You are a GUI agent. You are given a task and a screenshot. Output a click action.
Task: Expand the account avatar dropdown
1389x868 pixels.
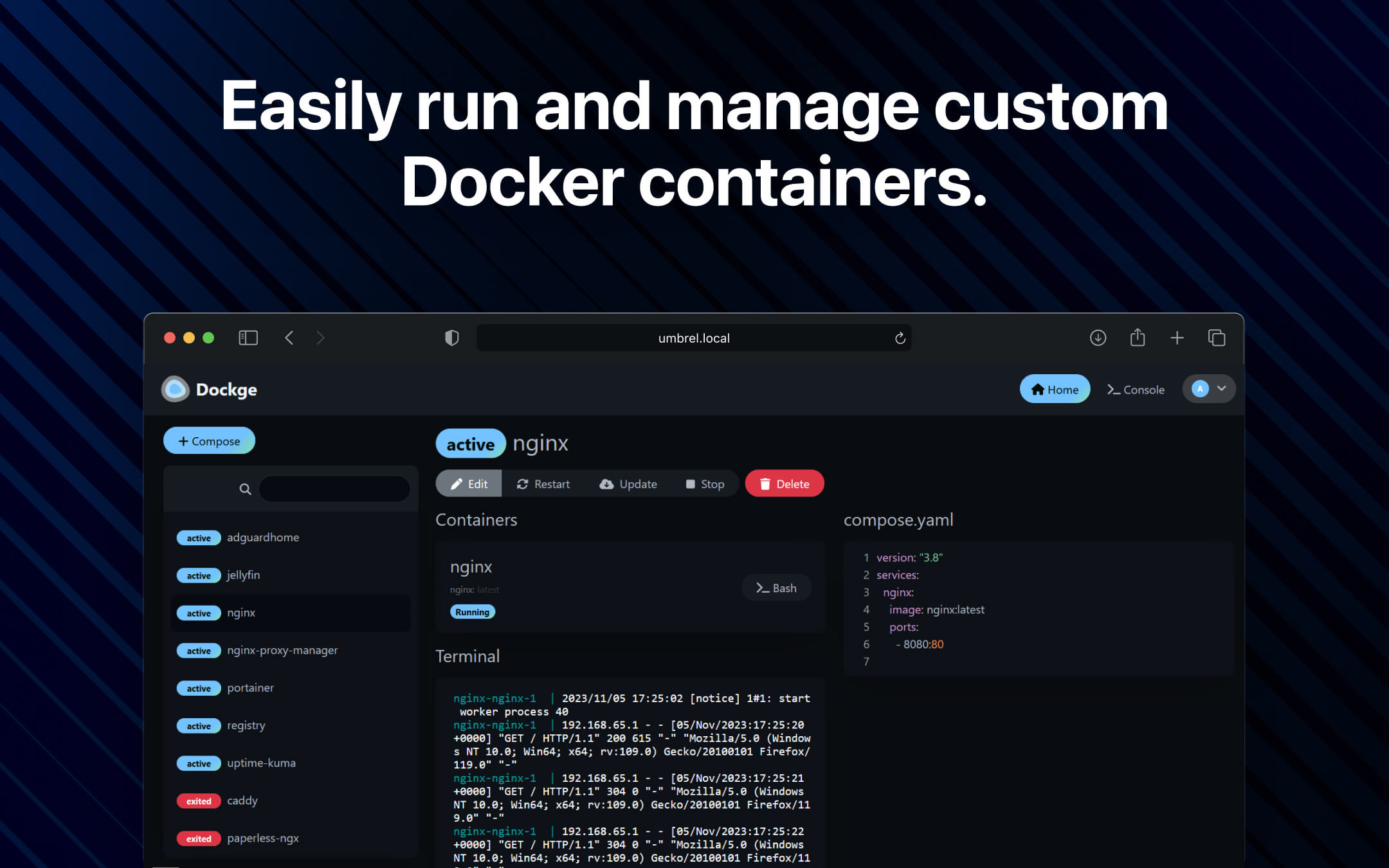pos(1209,389)
